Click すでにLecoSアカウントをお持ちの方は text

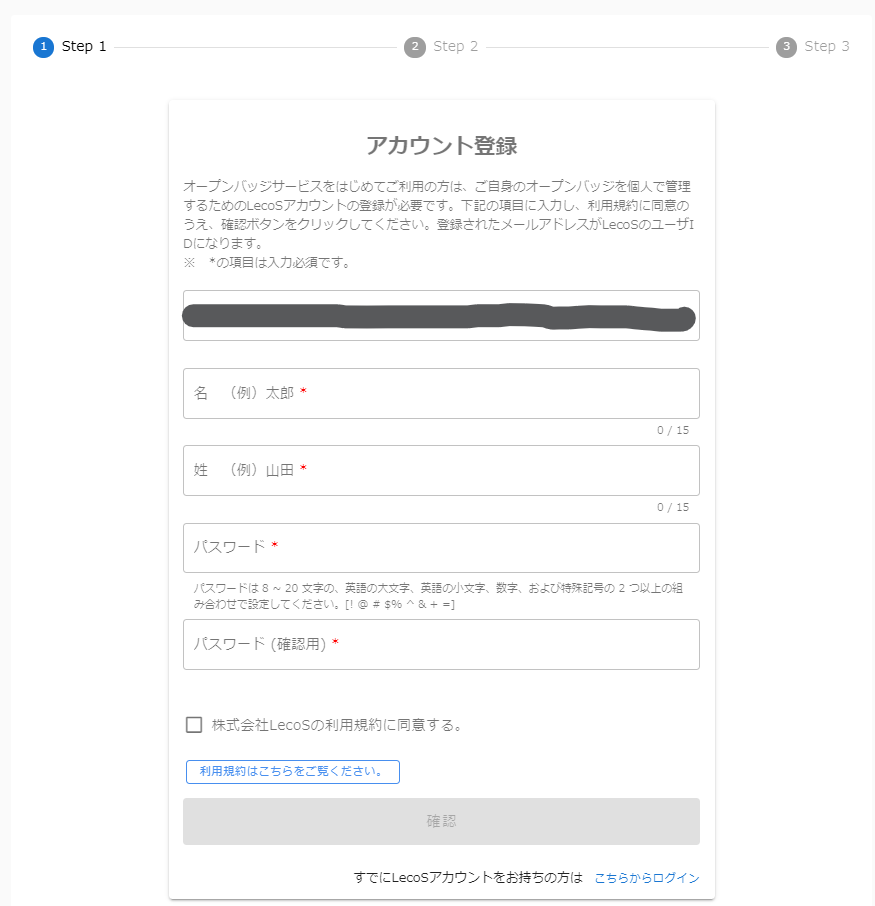point(468,878)
